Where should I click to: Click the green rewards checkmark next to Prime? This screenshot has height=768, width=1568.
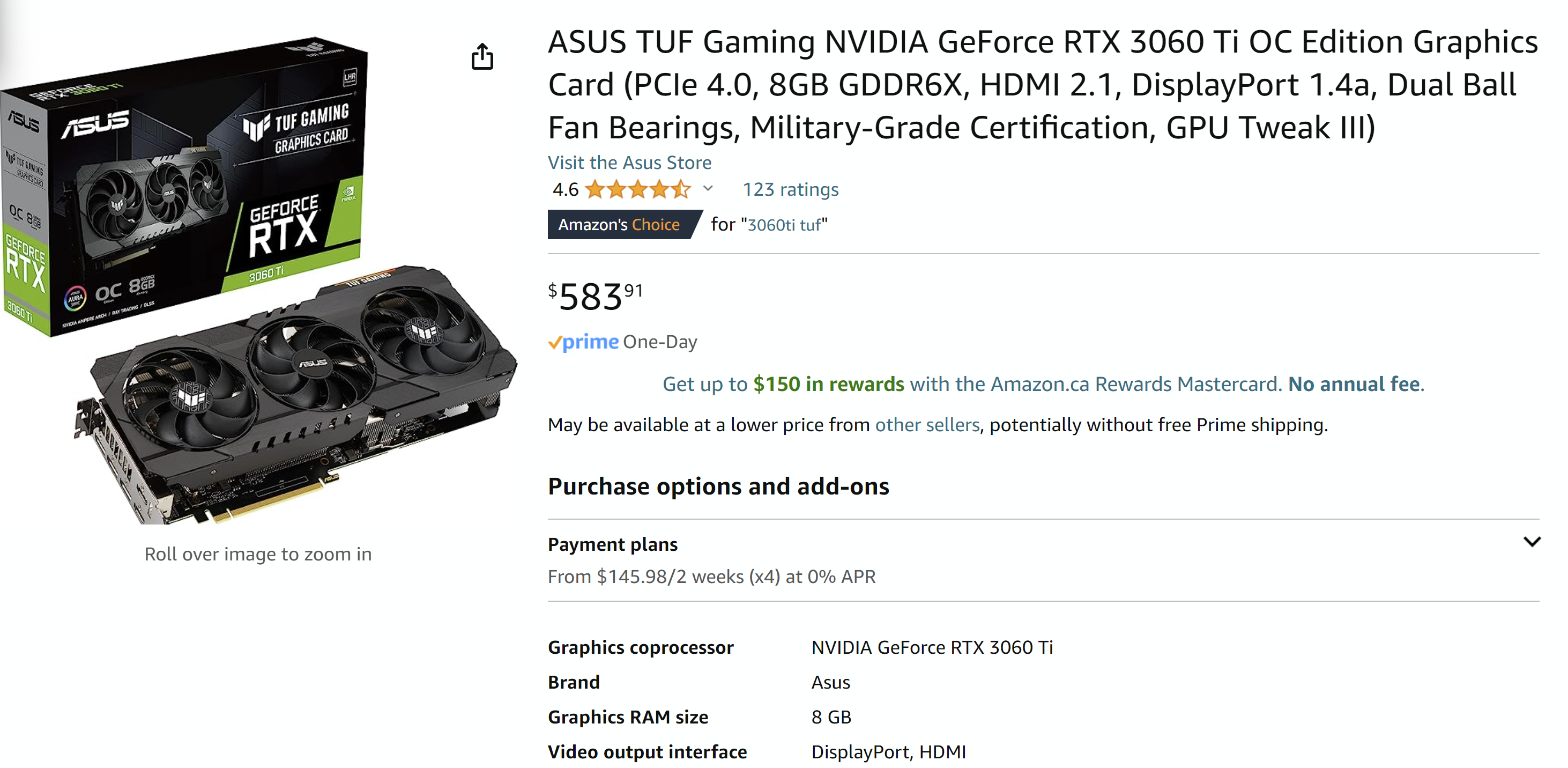point(555,342)
